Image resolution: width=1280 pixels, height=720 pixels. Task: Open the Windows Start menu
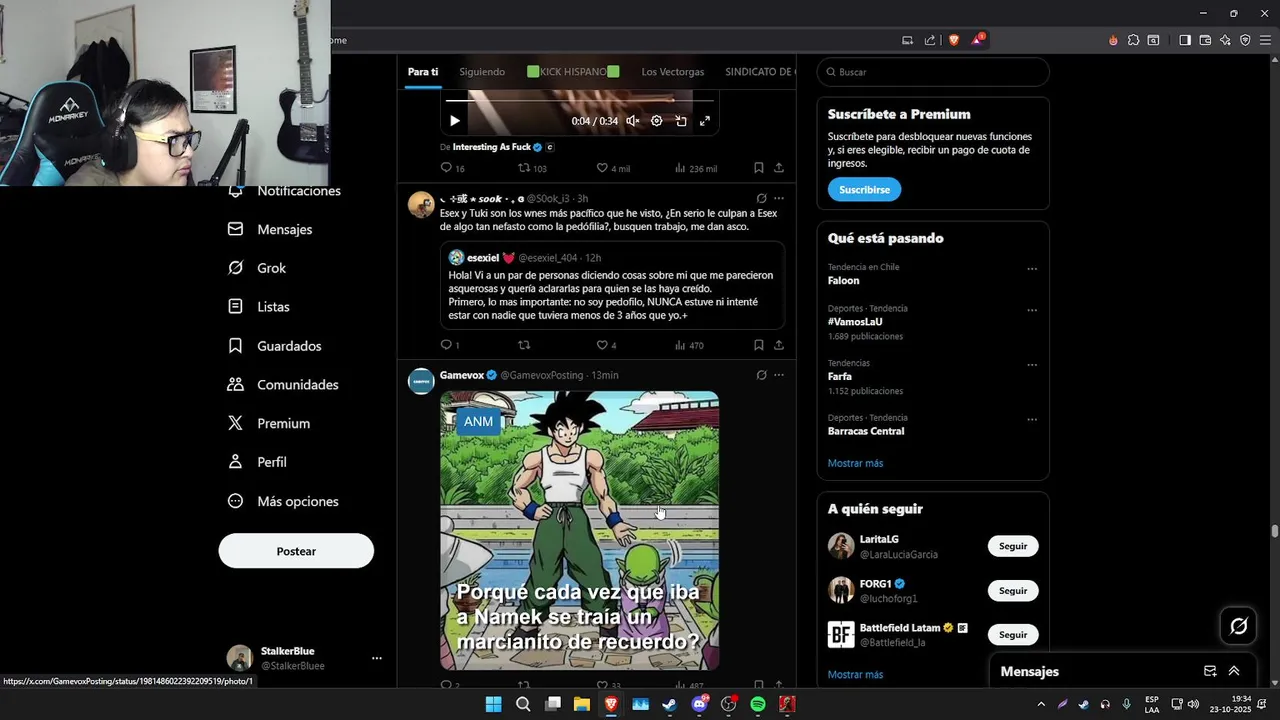pyautogui.click(x=493, y=704)
